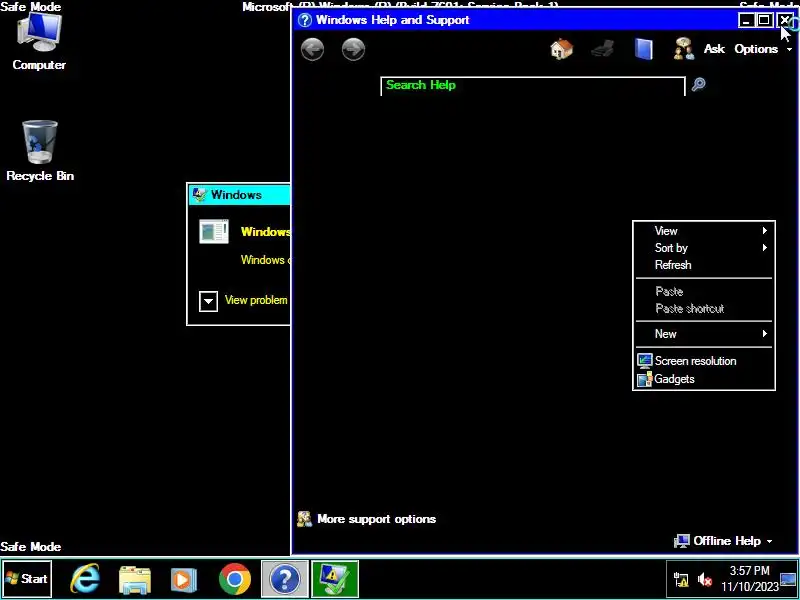
Task: Click the Windows dialog title bar icon
Action: pos(199,194)
